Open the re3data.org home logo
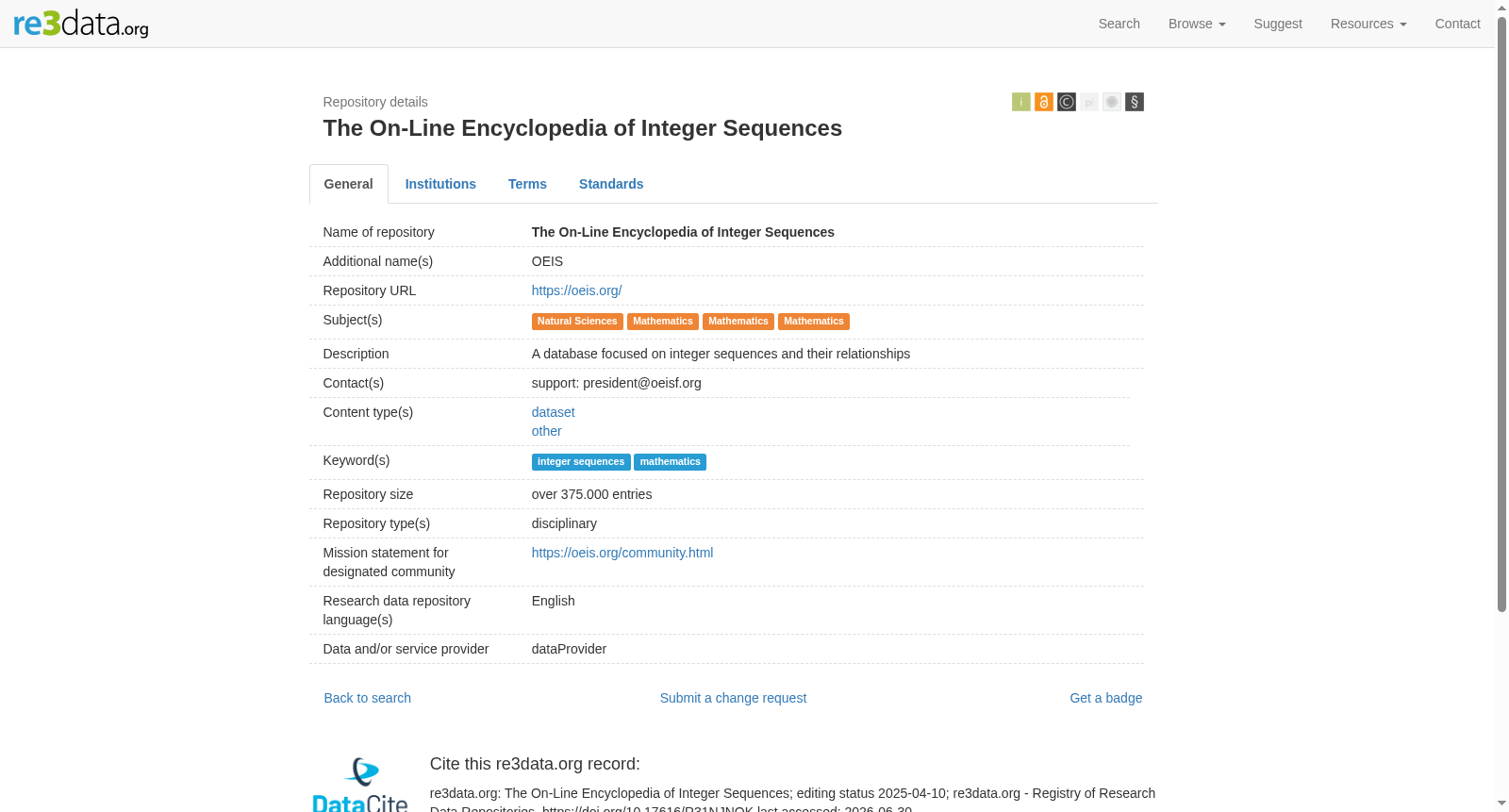The width and height of the screenshot is (1509, 812). click(81, 23)
